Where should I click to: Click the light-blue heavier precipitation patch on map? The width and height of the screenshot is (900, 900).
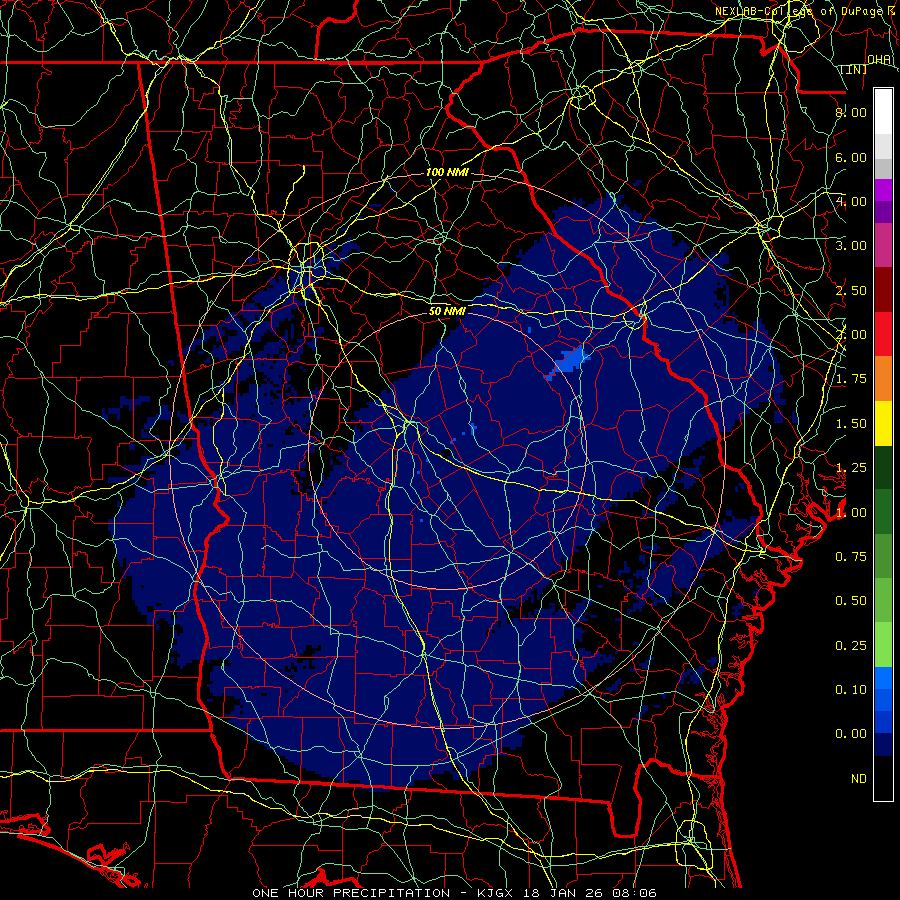point(569,362)
